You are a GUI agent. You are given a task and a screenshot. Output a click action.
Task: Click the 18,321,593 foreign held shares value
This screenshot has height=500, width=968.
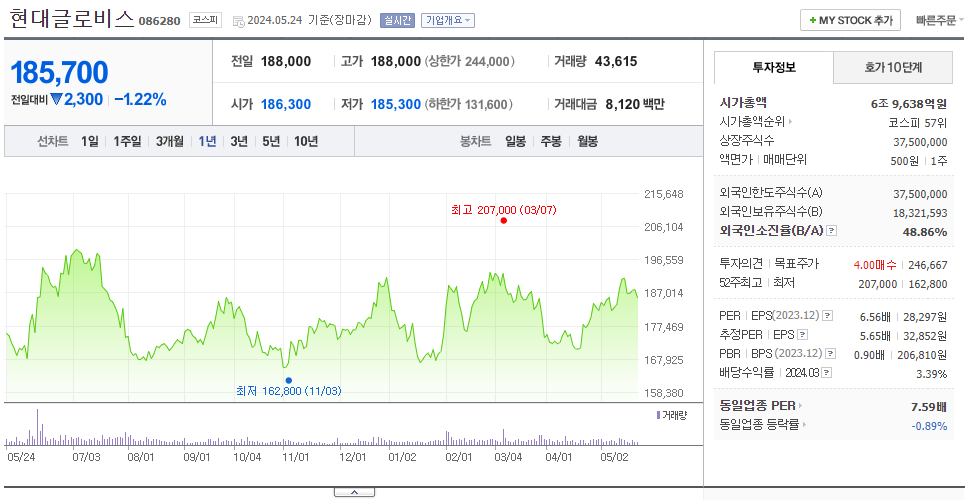click(920, 212)
